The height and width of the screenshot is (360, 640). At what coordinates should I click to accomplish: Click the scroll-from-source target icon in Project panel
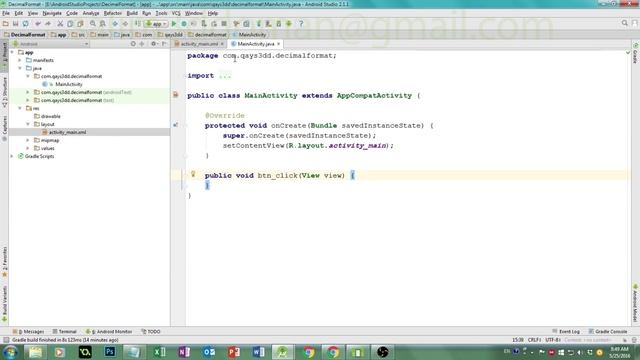pos(133,44)
